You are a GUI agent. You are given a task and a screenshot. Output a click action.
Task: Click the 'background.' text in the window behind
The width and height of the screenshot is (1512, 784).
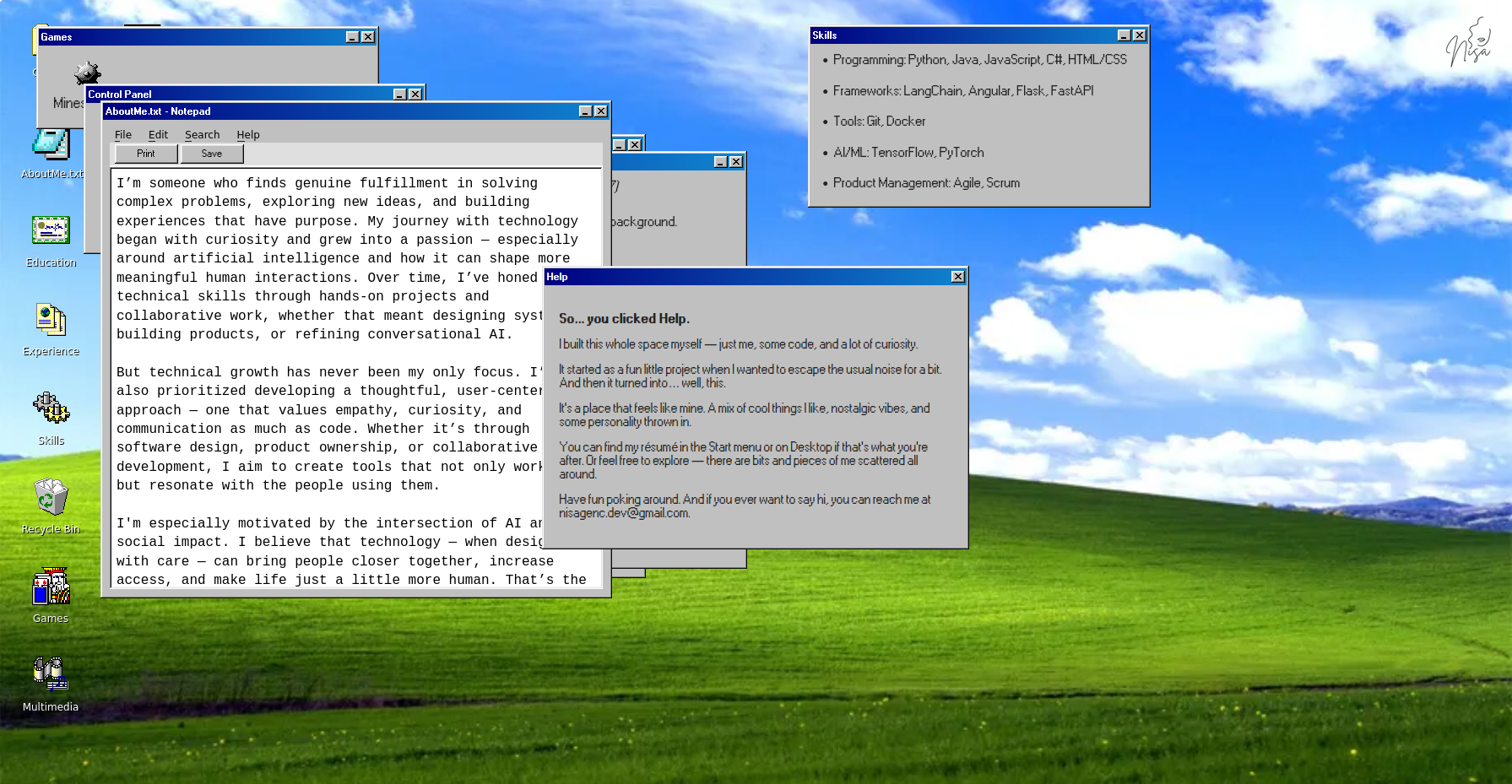tap(644, 222)
